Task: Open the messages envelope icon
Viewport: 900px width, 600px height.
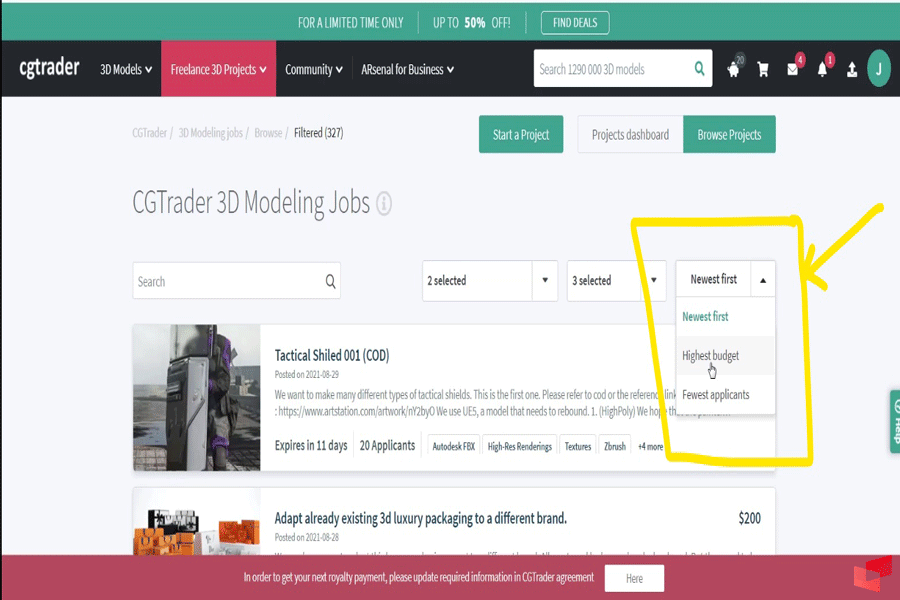Action: coord(793,70)
